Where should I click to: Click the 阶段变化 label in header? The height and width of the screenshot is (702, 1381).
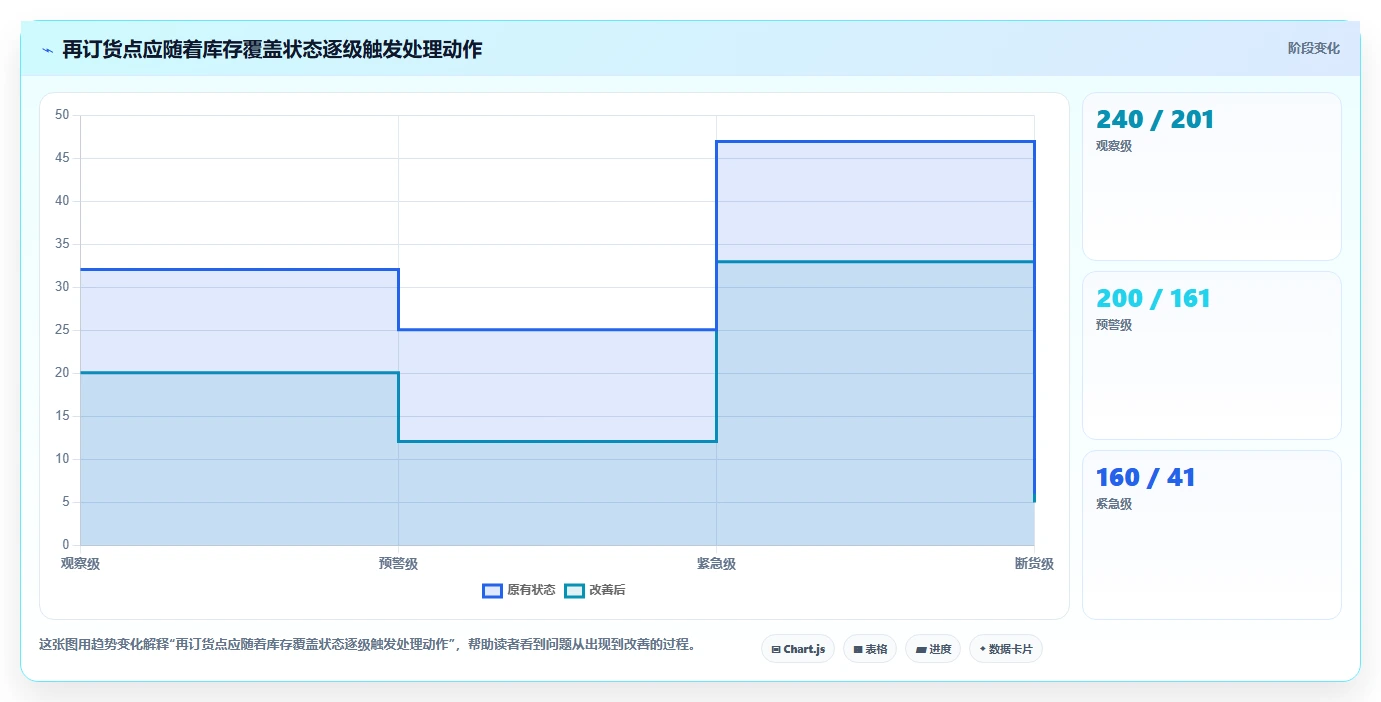(1313, 48)
